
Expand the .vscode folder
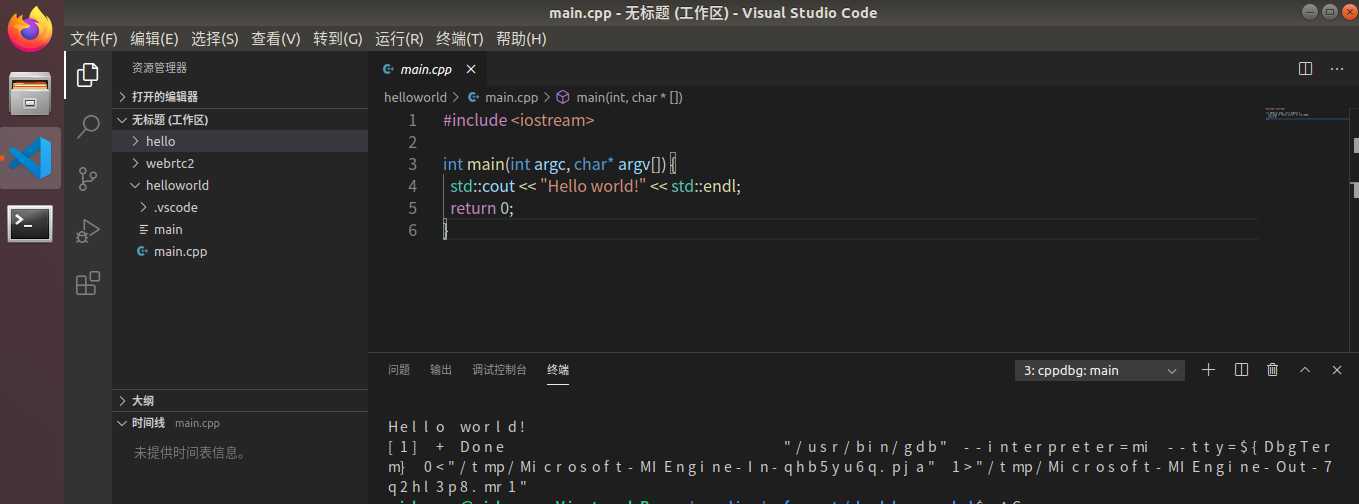[240, 207]
